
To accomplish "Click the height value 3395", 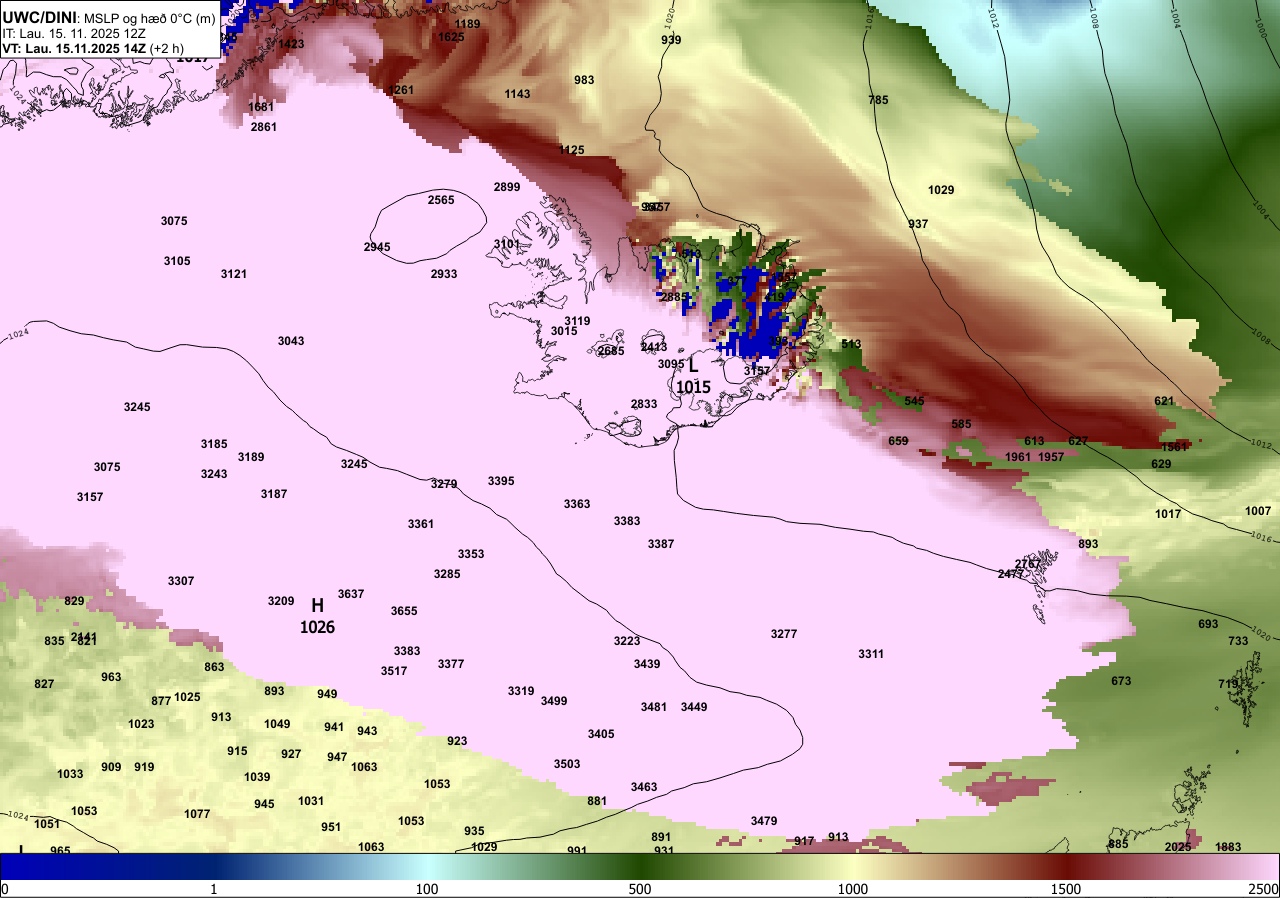I will point(501,481).
